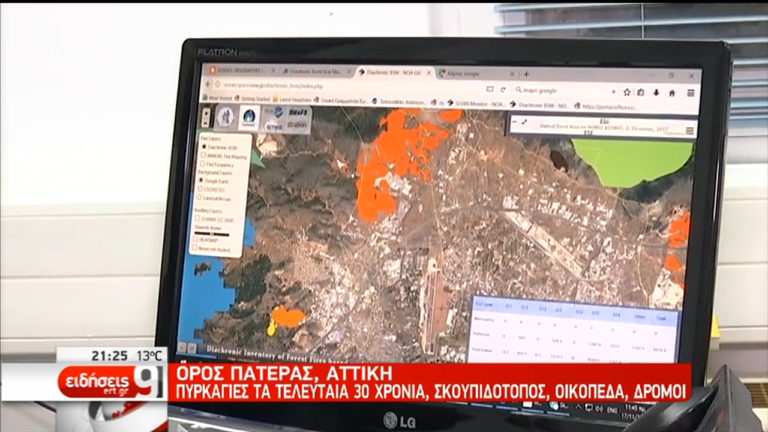Expand the chart panel with arrows icon
Screen dimensions: 768x432
[524, 122]
